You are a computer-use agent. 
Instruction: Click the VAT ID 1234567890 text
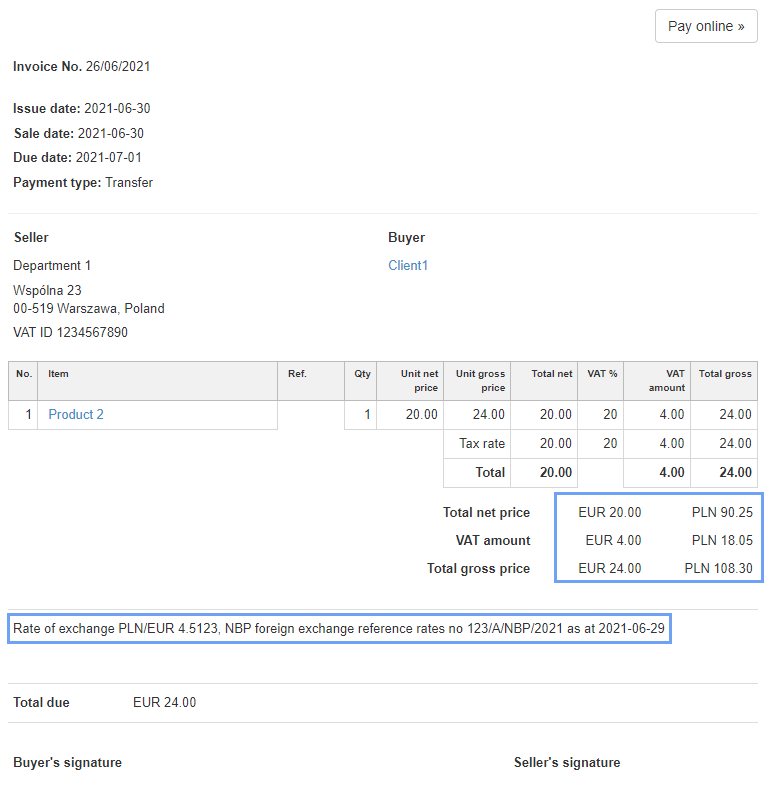(x=70, y=332)
